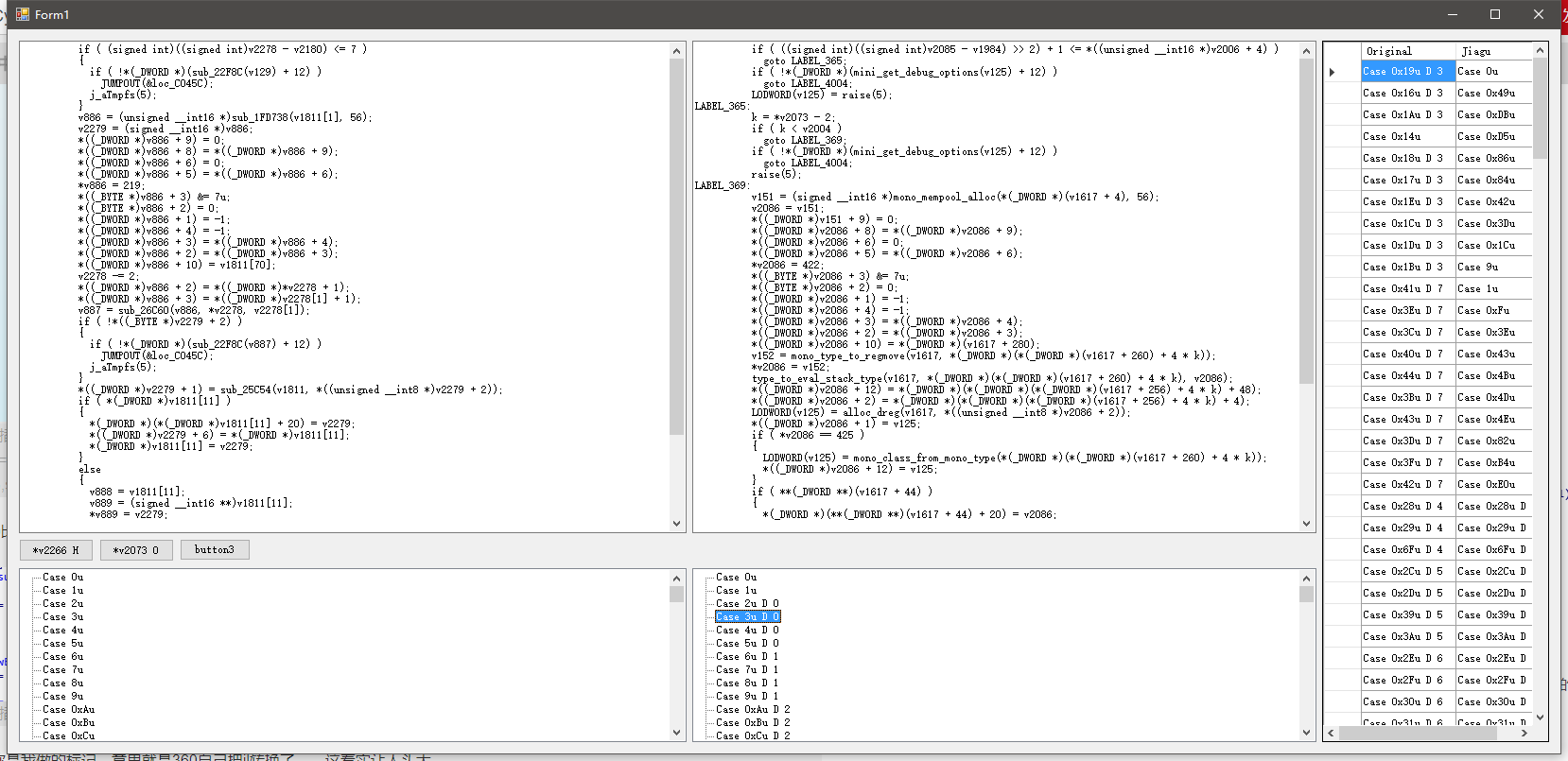Click the row selector arrow for Case 0x19u row
This screenshot has height=761, width=1568.
pos(1333,72)
